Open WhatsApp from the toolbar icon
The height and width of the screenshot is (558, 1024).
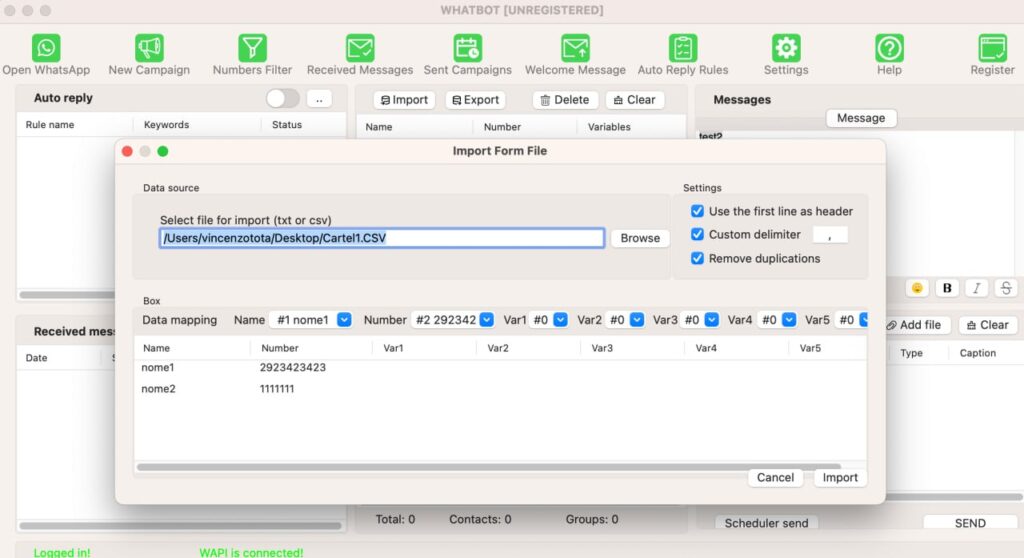pos(46,48)
